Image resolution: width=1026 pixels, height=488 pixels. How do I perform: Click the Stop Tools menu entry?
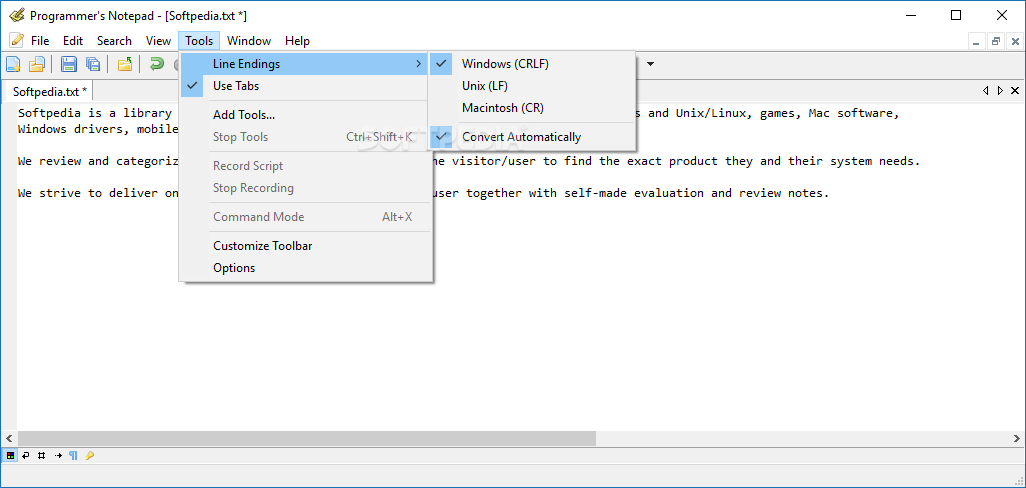[306, 137]
